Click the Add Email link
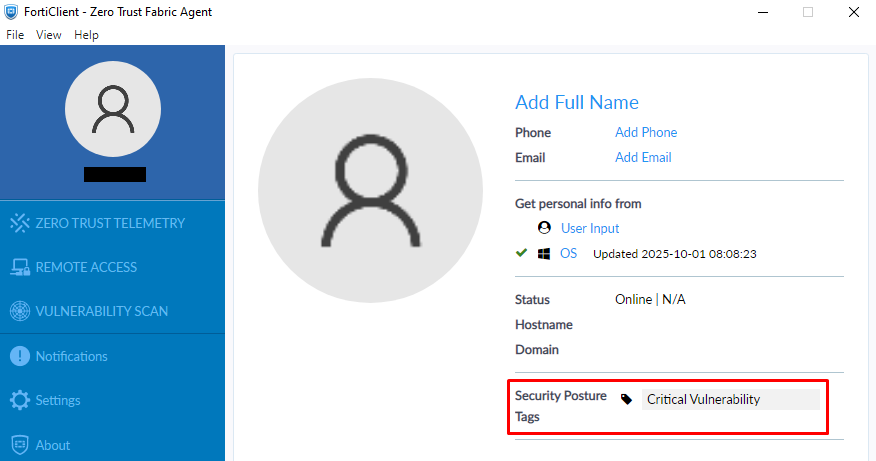 click(643, 158)
